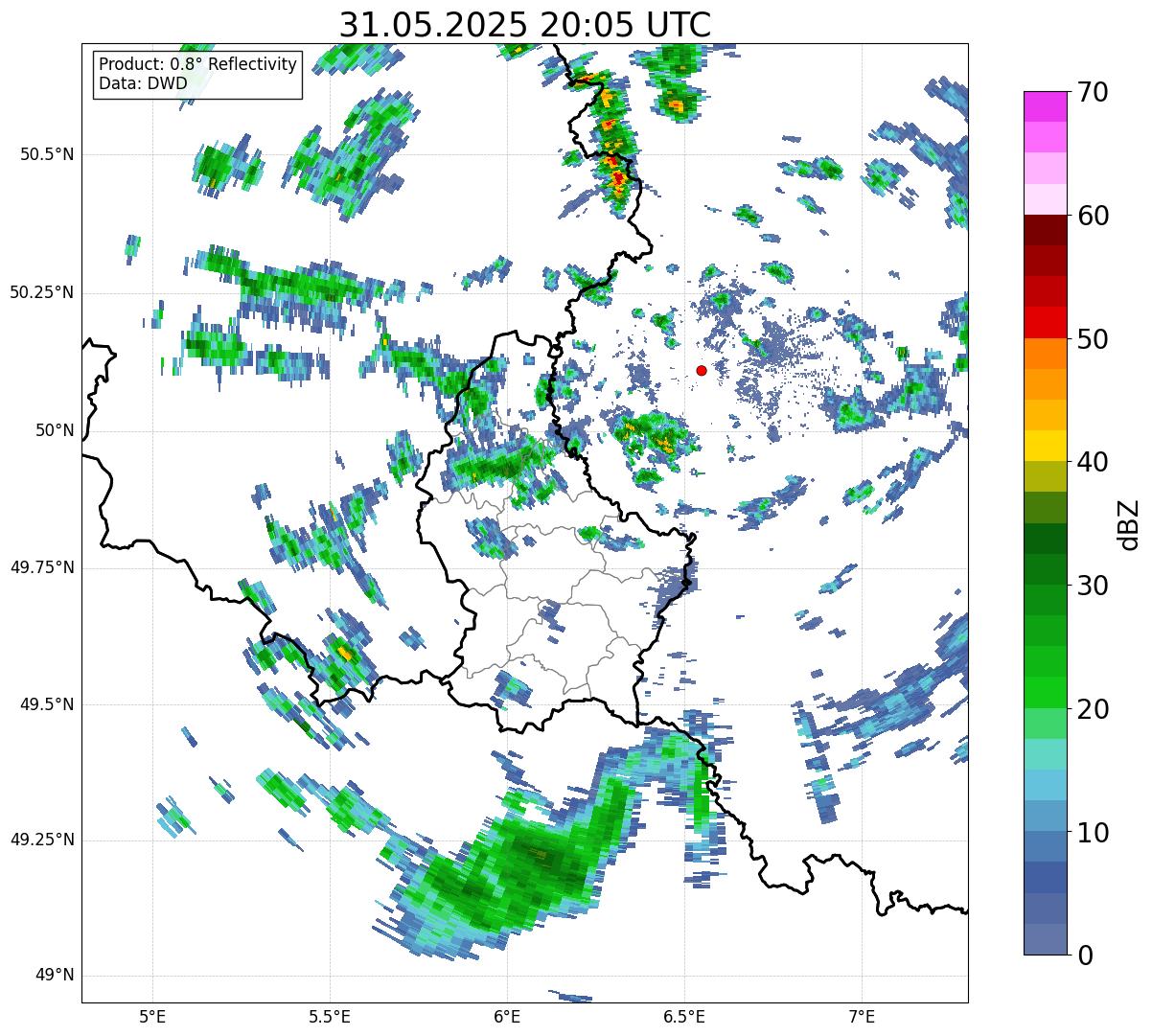1152x1036 pixels.
Task: Click the 70 colorbar tick label
Action: pyautogui.click(x=1092, y=92)
